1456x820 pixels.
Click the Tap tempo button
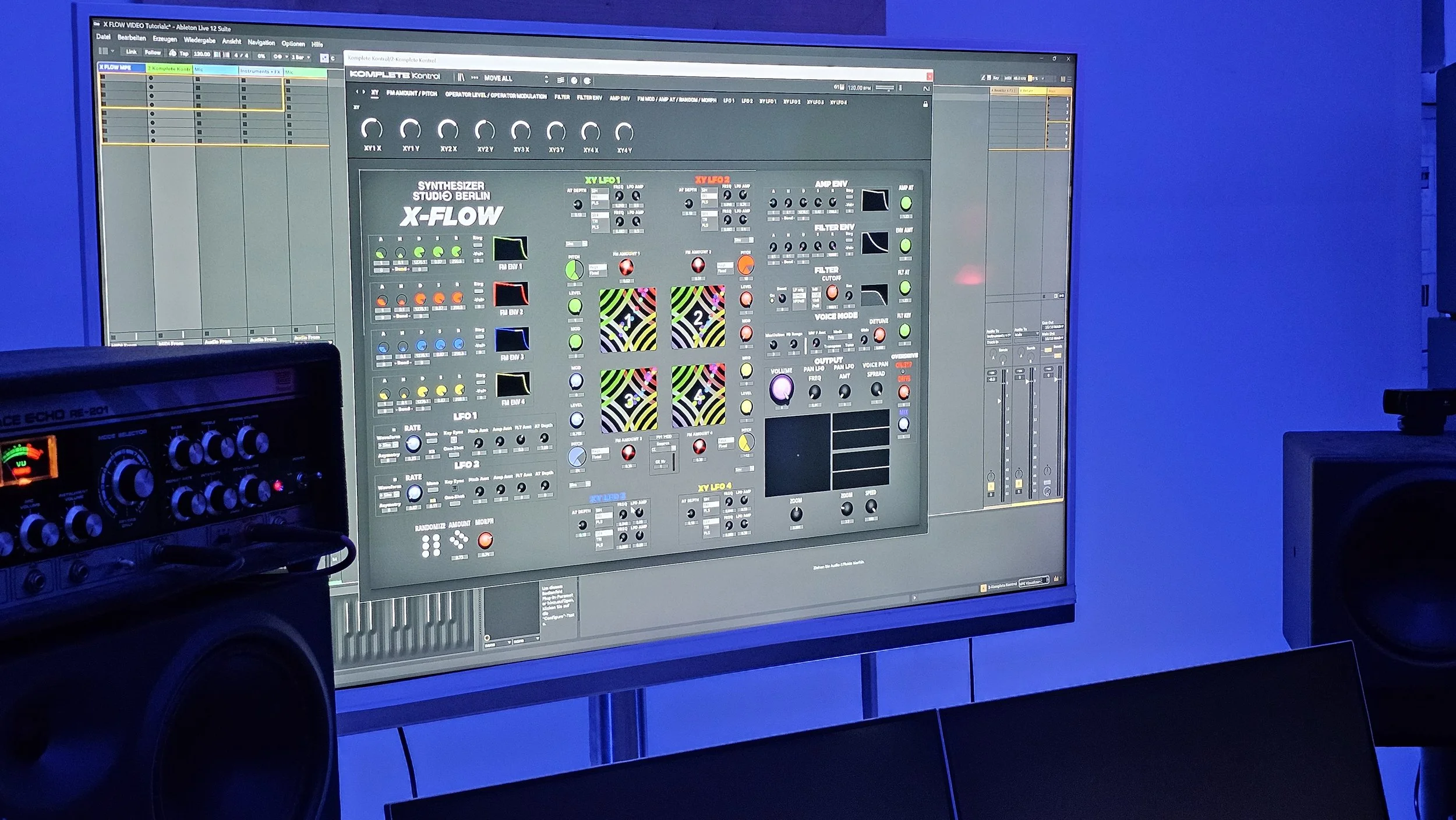[x=184, y=54]
